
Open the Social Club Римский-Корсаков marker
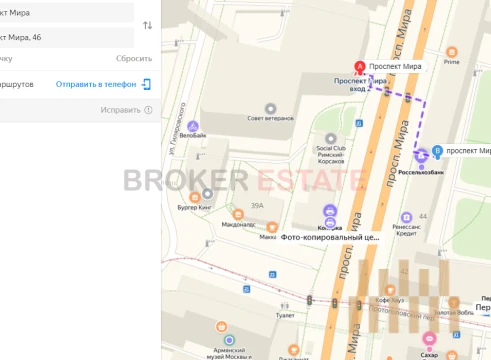(x=331, y=138)
